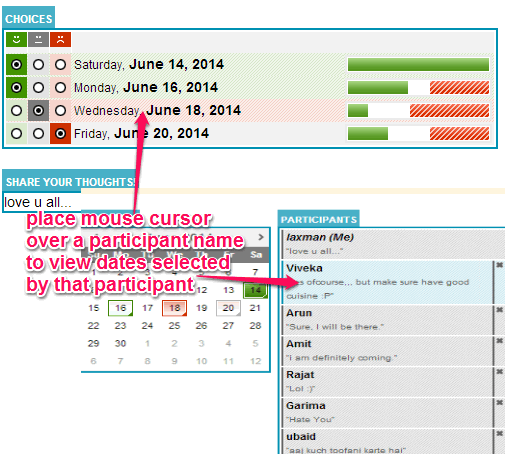Click the red sad face header icon
This screenshot has width=505, height=454.
point(60,40)
